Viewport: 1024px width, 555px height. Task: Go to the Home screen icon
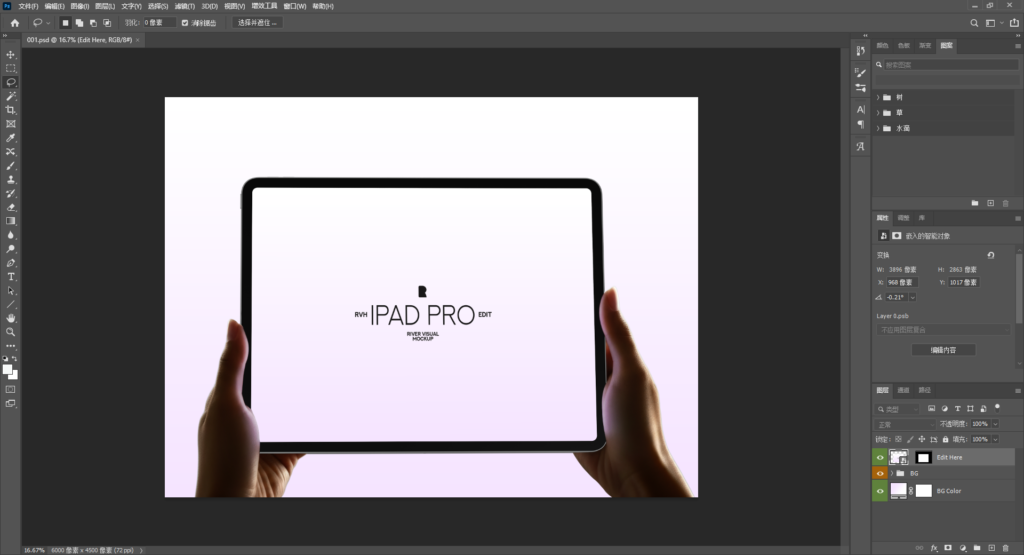(x=14, y=23)
